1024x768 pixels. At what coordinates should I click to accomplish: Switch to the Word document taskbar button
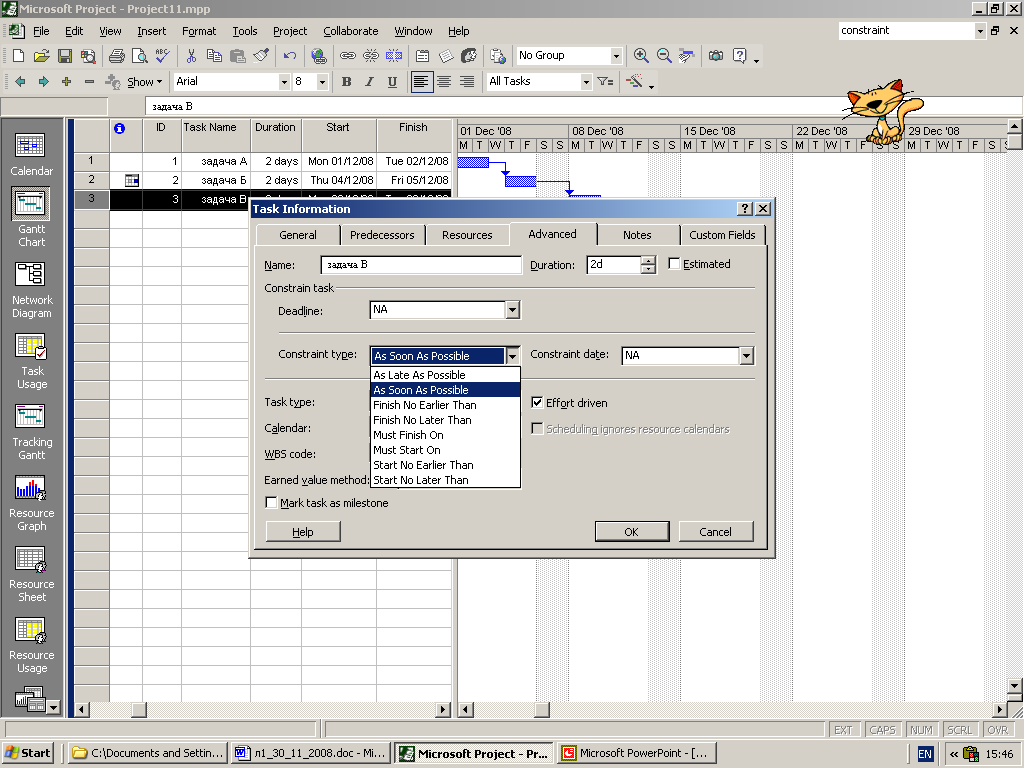click(311, 753)
